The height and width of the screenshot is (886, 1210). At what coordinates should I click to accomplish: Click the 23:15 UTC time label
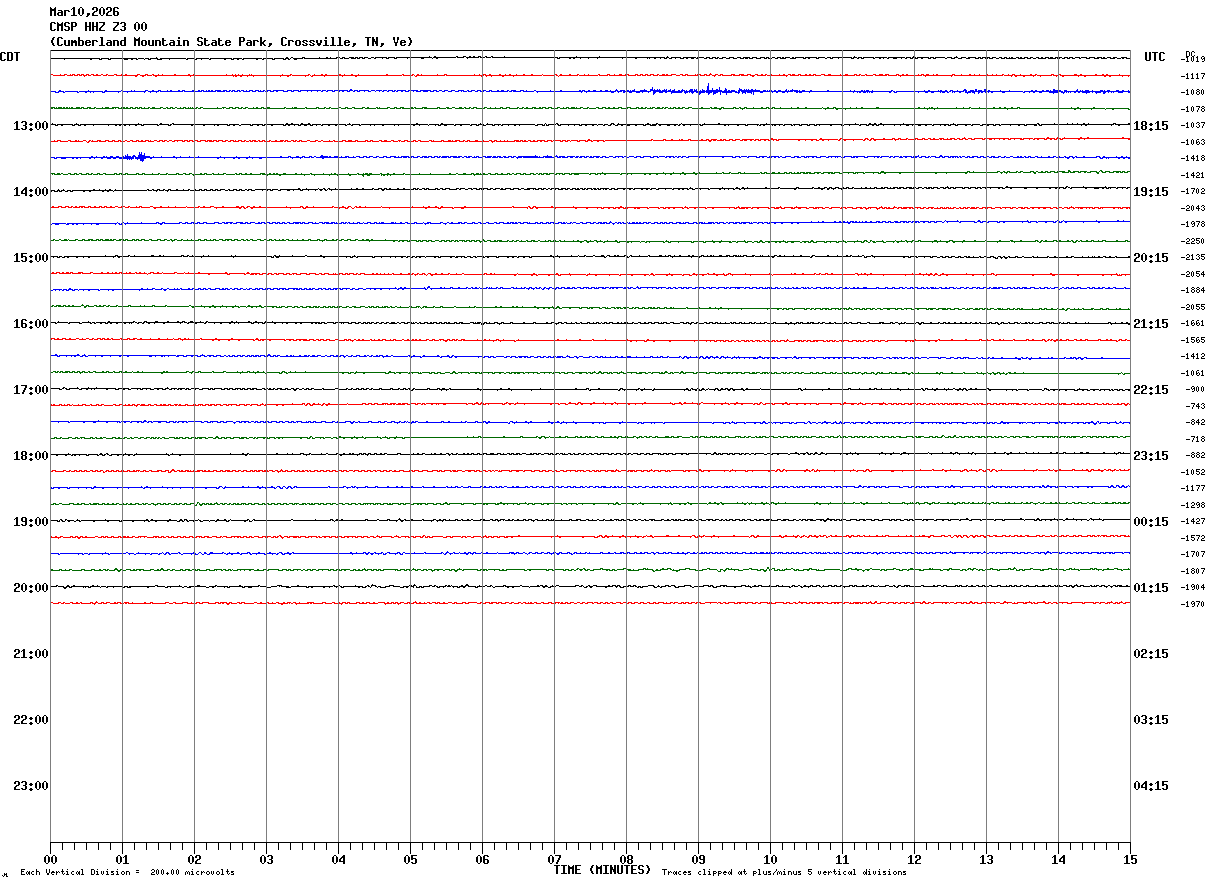coord(1151,456)
